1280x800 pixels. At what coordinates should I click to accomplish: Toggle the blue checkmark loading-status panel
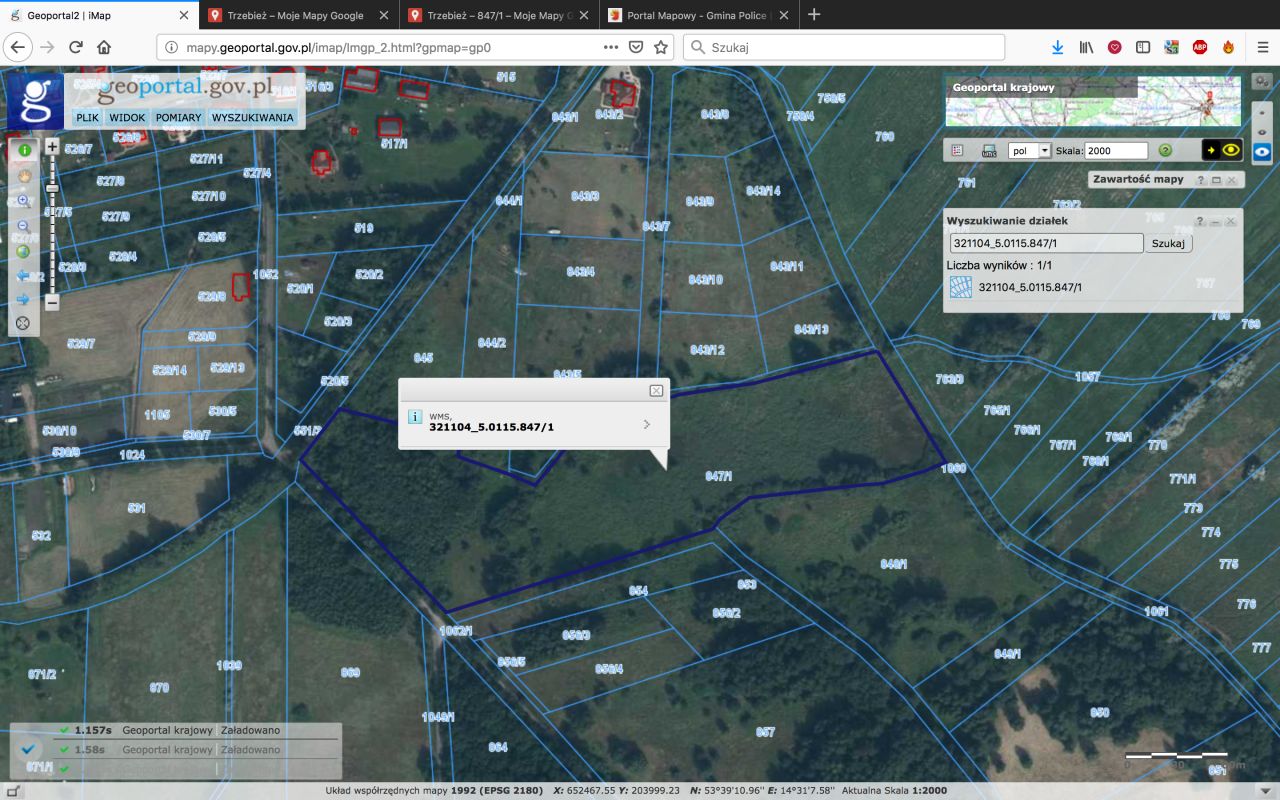point(28,748)
